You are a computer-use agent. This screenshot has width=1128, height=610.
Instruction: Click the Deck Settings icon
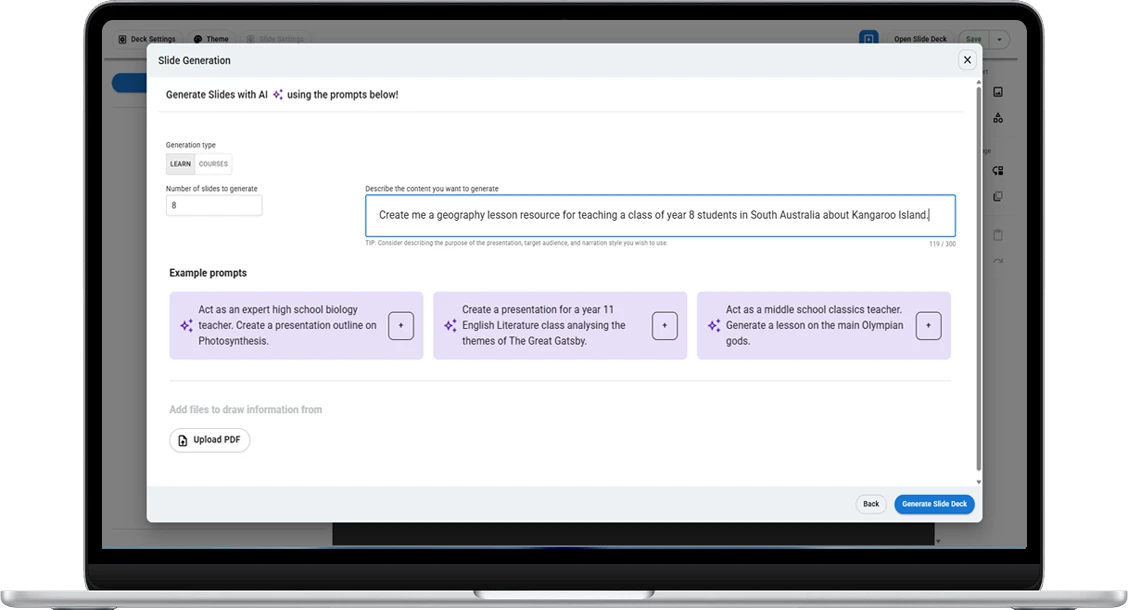tap(122, 40)
